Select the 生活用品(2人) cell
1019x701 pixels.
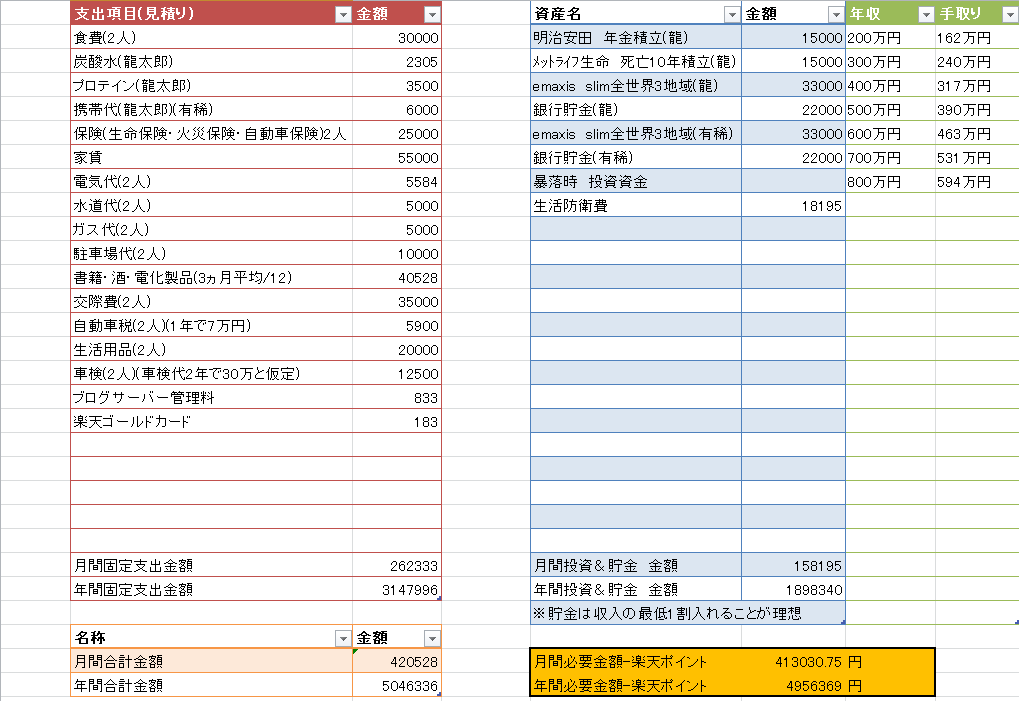point(211,350)
